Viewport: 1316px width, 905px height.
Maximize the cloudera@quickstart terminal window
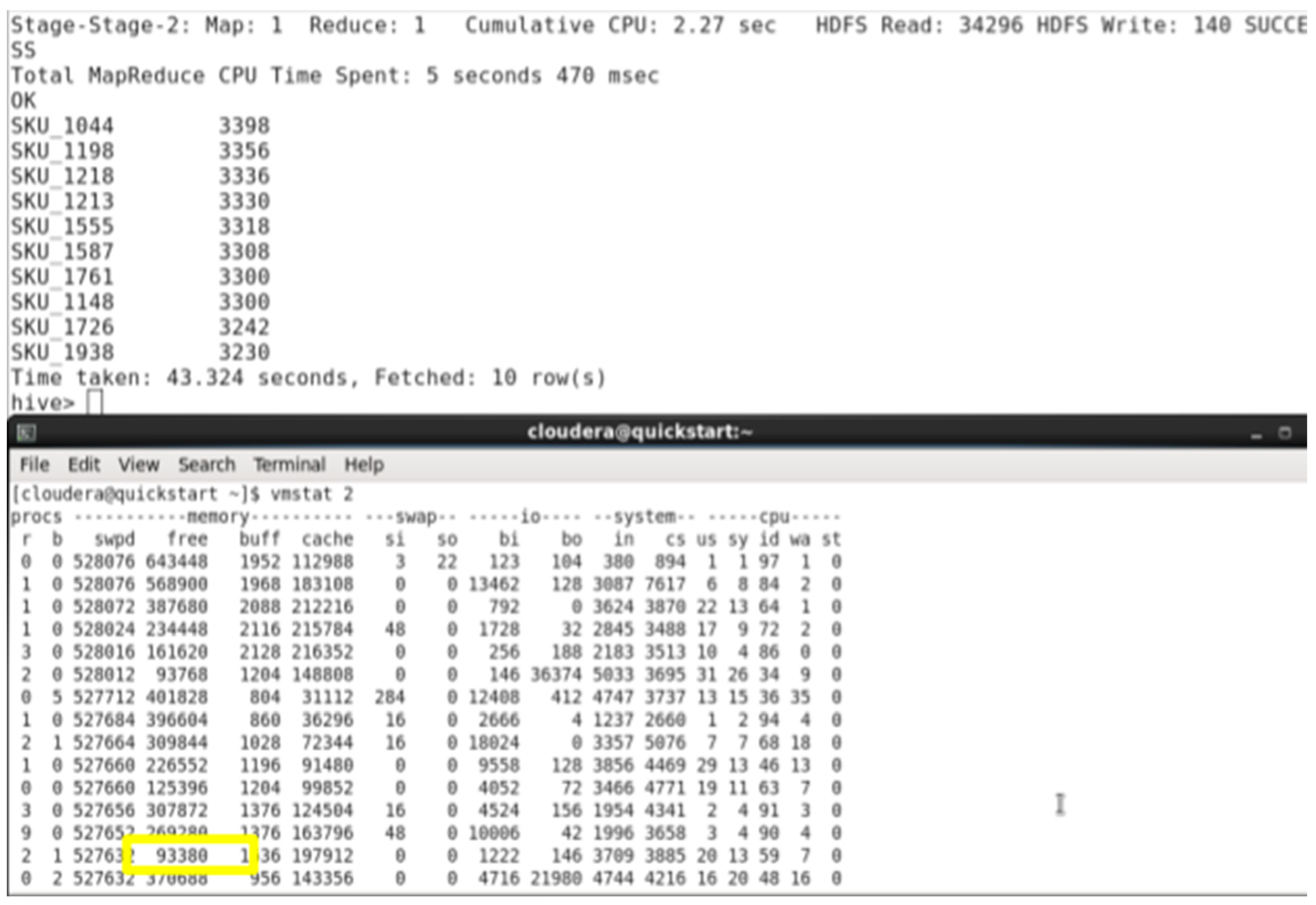(1285, 433)
